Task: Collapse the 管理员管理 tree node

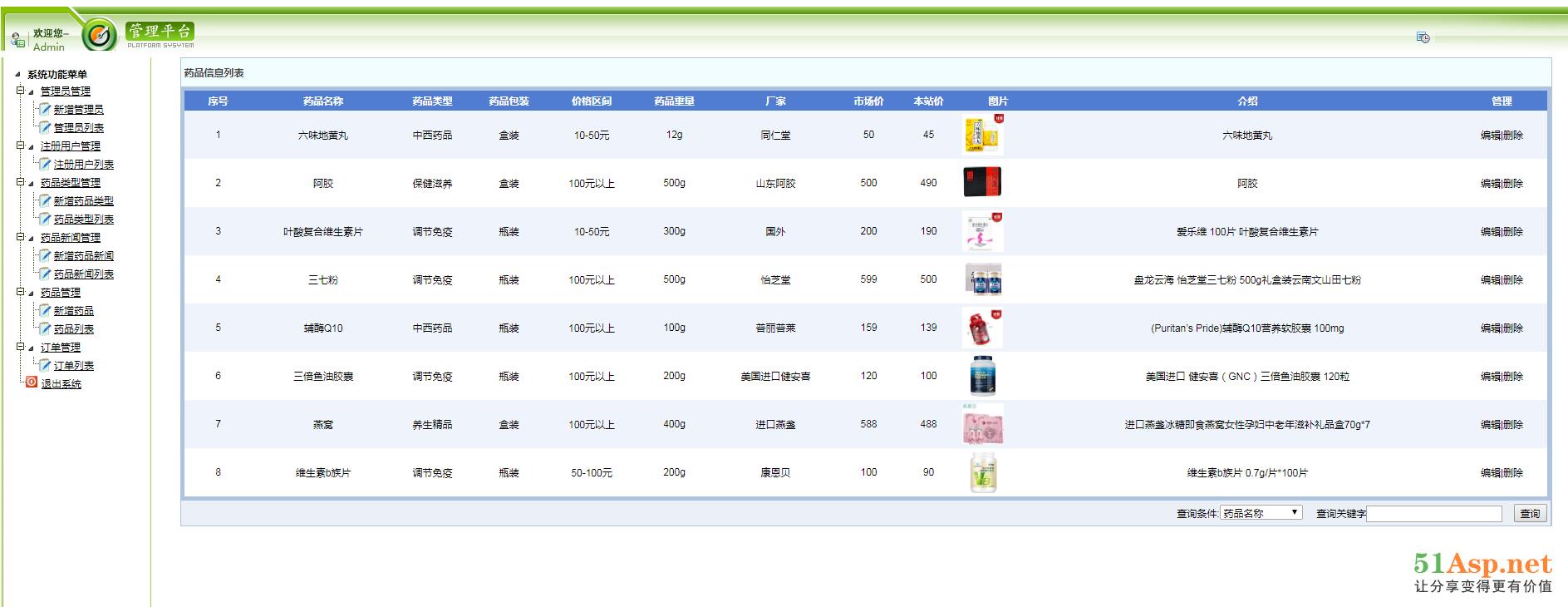Action: 20,91
